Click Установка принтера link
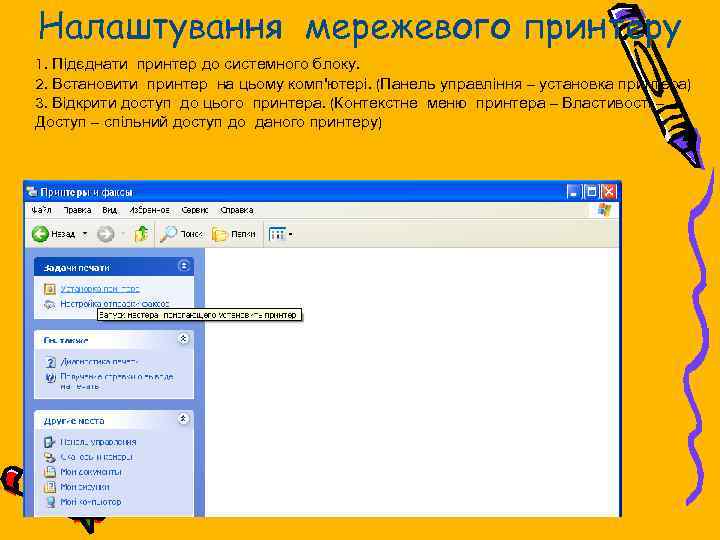 pyautogui.click(x=100, y=289)
